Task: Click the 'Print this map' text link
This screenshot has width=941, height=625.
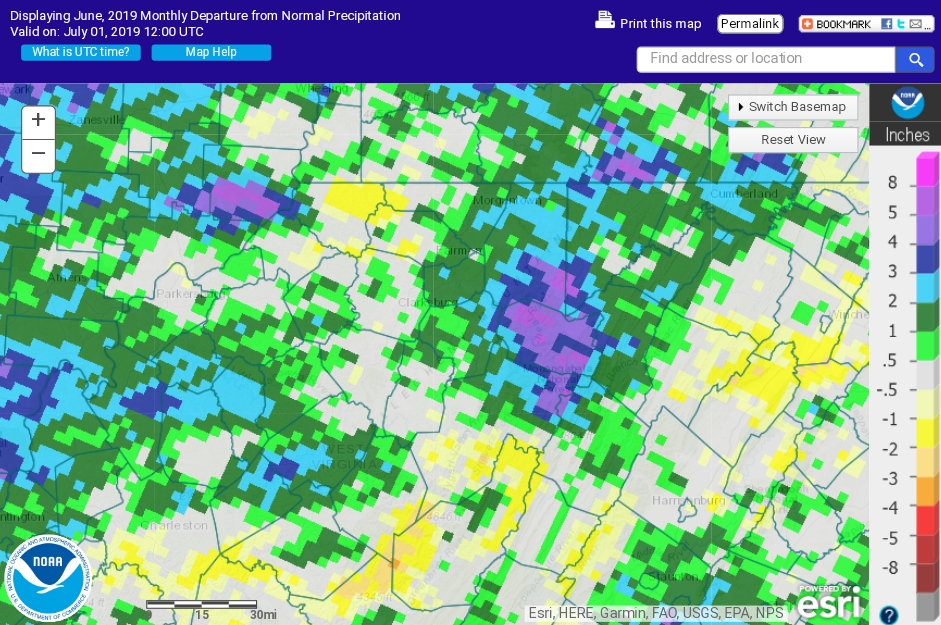Action: click(x=660, y=23)
